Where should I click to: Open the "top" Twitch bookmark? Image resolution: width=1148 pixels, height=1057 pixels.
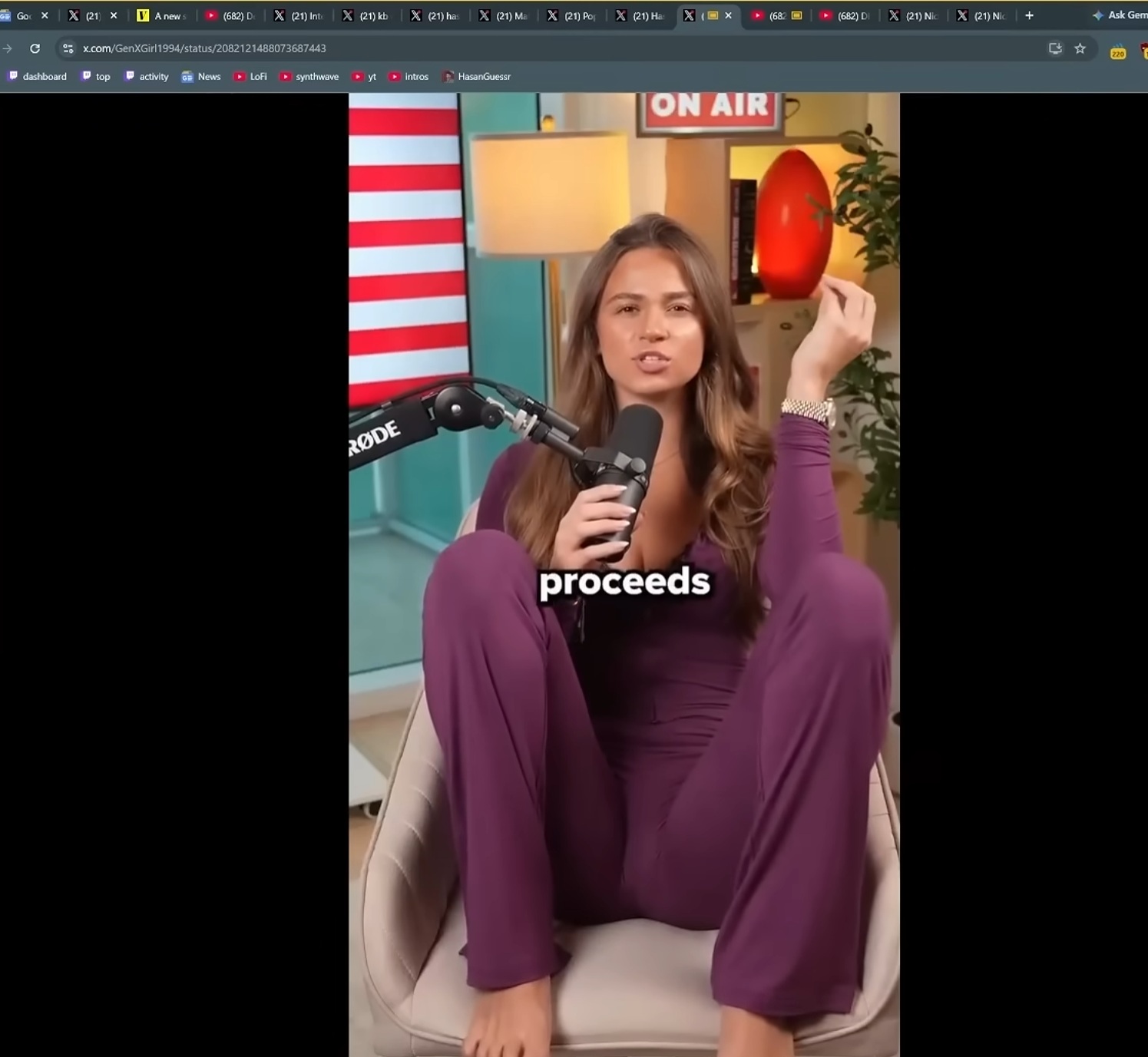point(96,77)
